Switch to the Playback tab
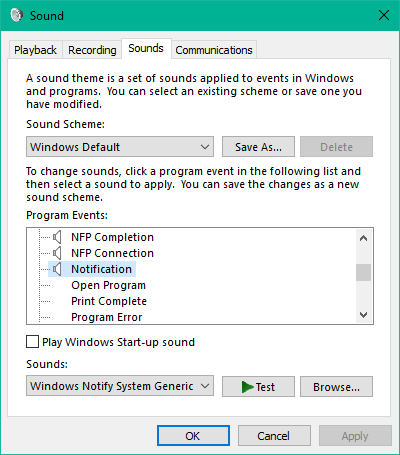400x455 pixels. (35, 50)
